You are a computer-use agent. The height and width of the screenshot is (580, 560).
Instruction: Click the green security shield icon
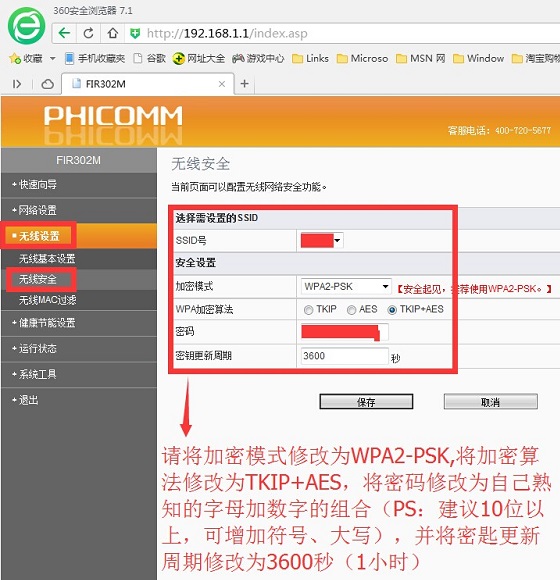[135, 34]
